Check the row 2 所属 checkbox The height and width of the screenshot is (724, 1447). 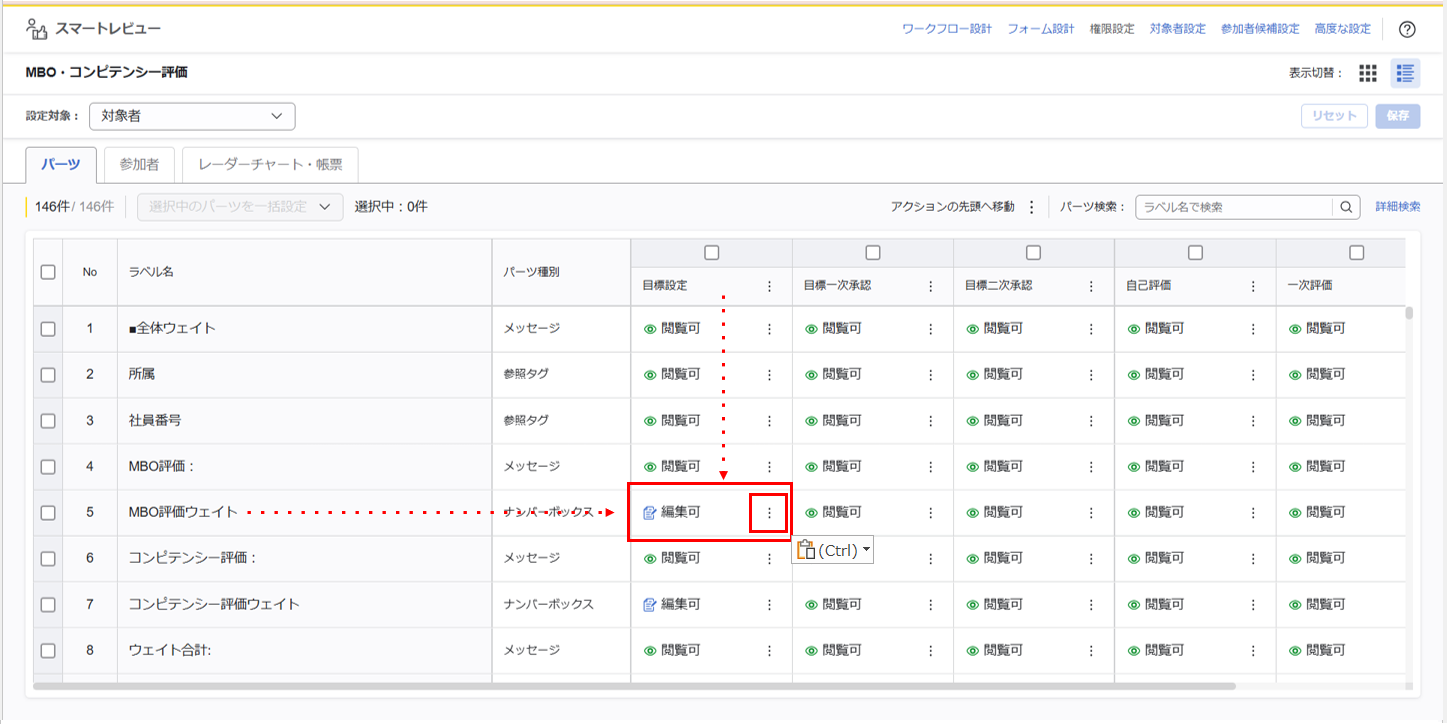48,375
